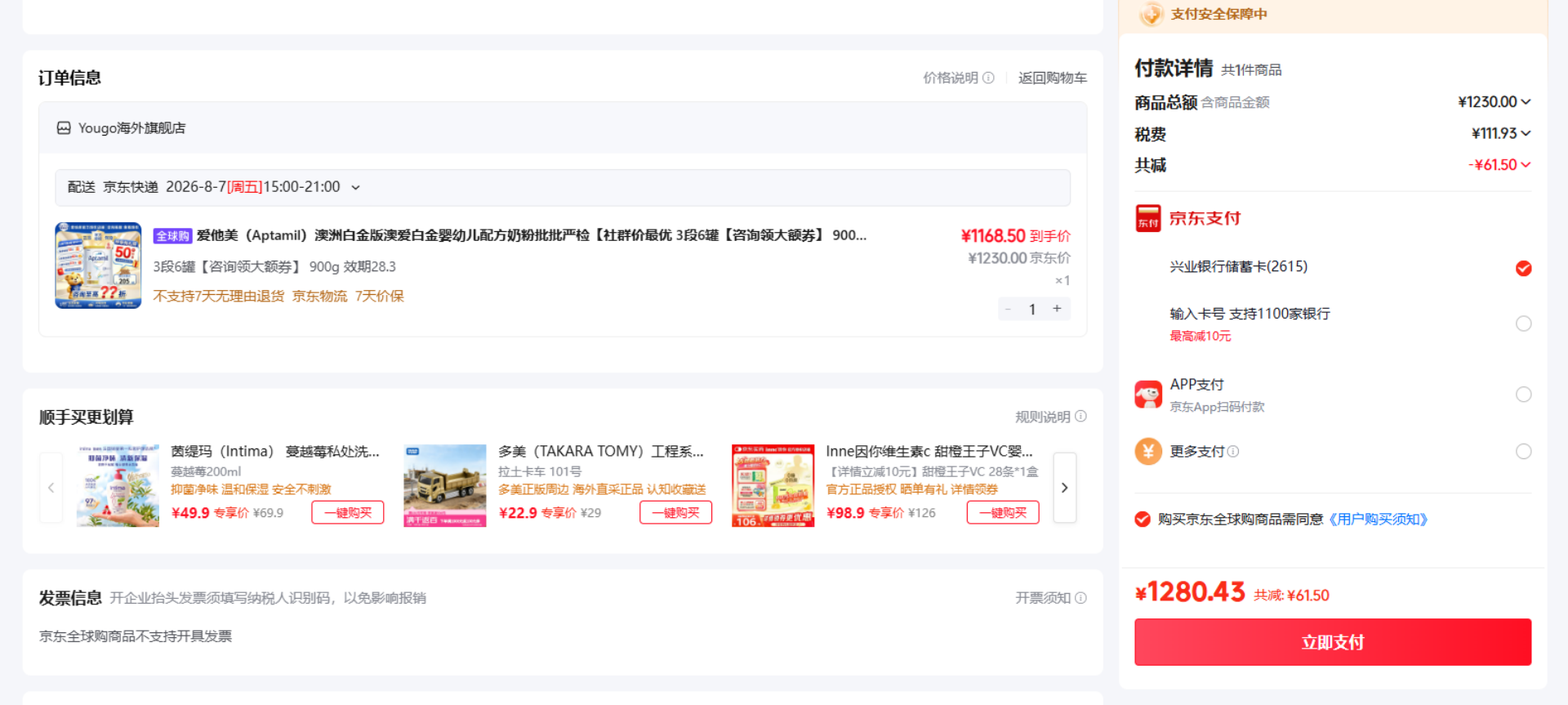Toggle agreement to 京东全球购 purchase terms
The width and height of the screenshot is (1568, 705).
tap(1143, 520)
